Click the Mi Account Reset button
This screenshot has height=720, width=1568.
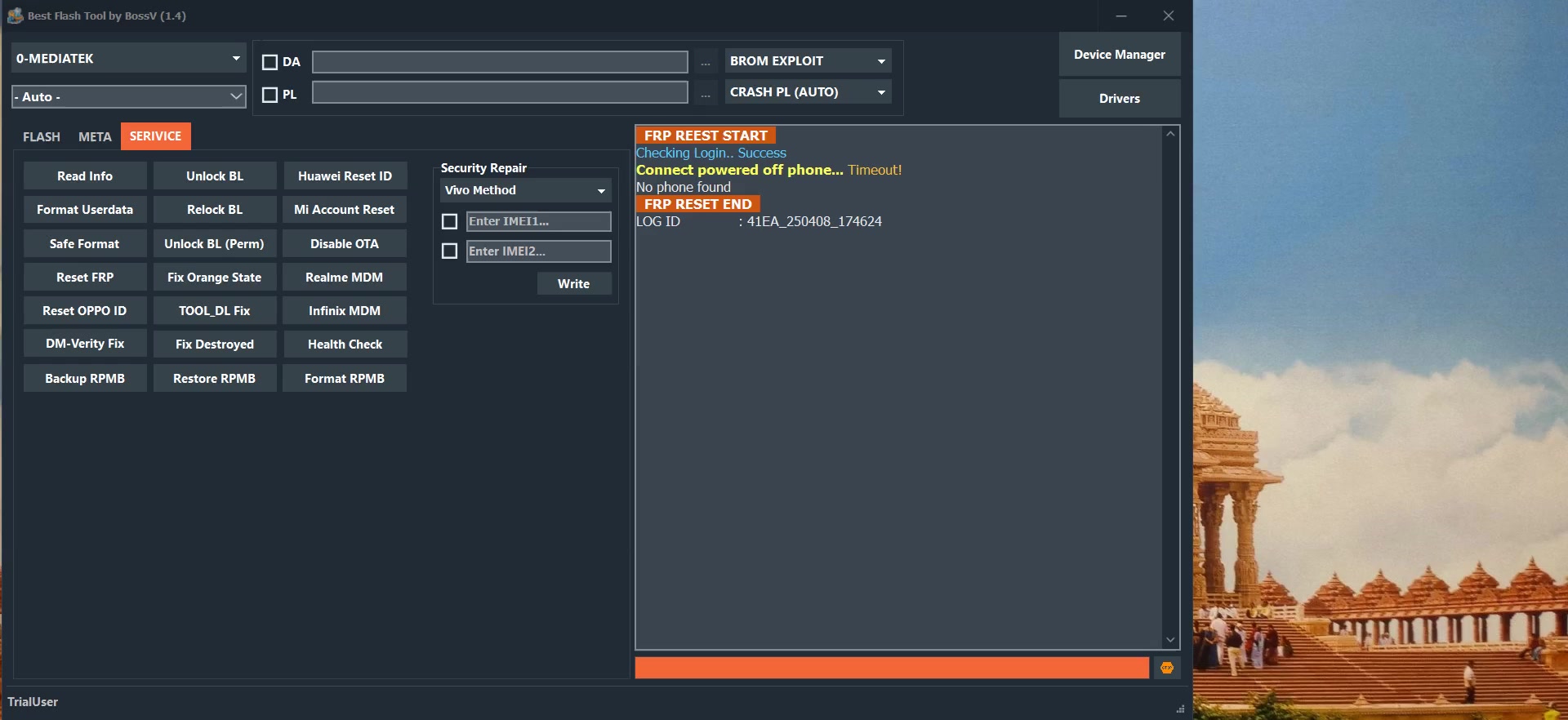coord(345,210)
